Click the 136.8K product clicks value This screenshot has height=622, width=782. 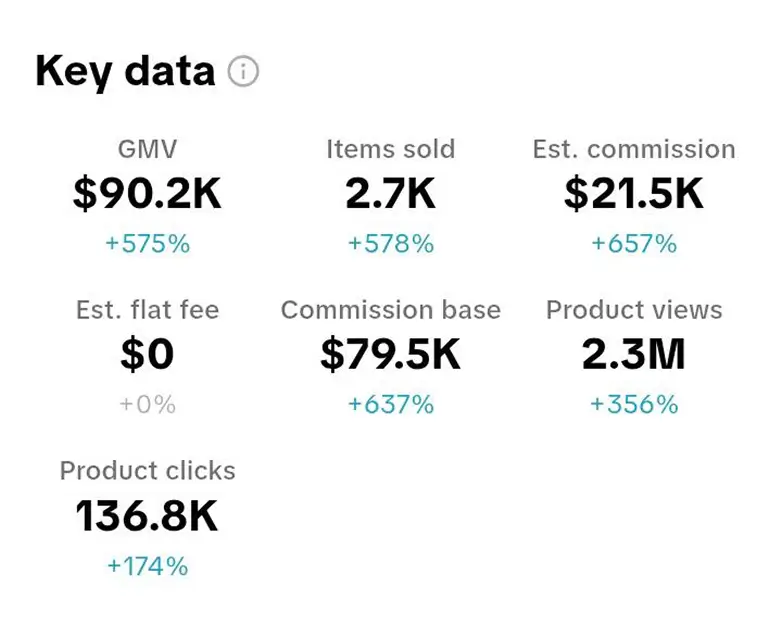coord(147,516)
